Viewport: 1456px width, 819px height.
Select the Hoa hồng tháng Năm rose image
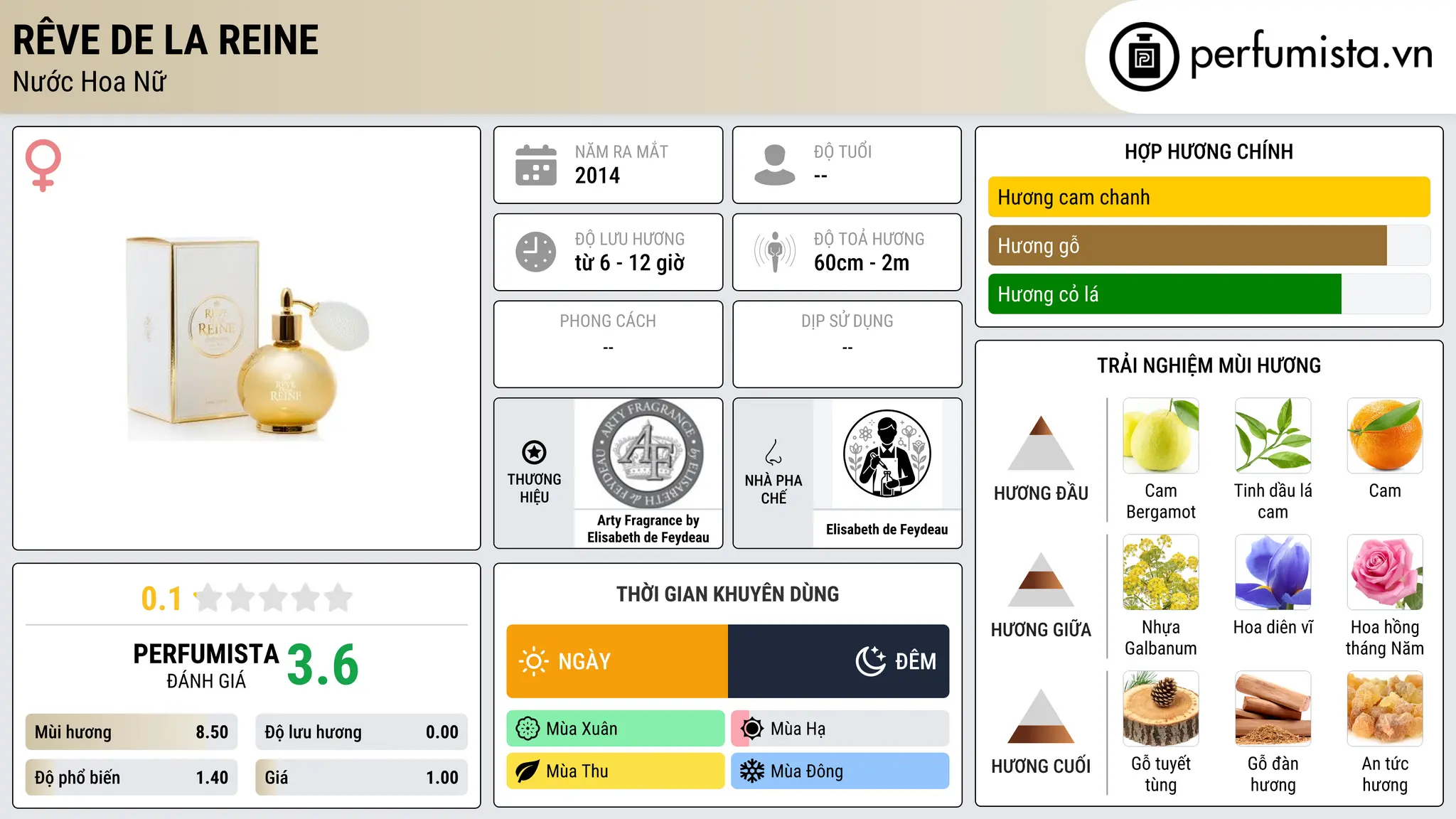coord(1385,572)
